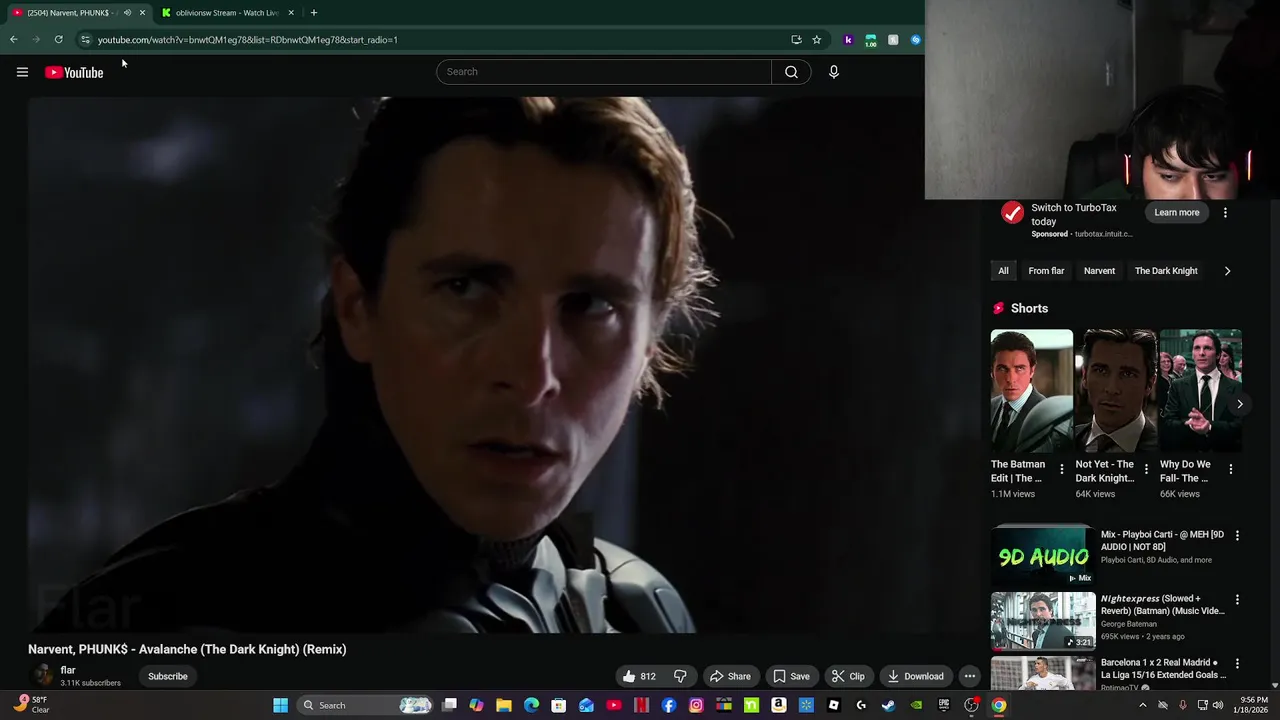1280x720 pixels.
Task: Show hidden system tray icons
Action: click(x=1142, y=705)
